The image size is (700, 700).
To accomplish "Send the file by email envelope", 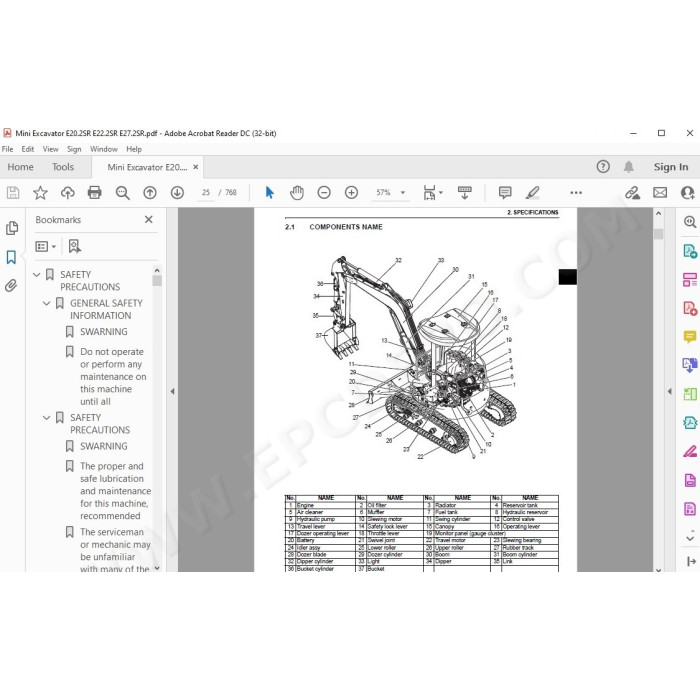I will (660, 193).
